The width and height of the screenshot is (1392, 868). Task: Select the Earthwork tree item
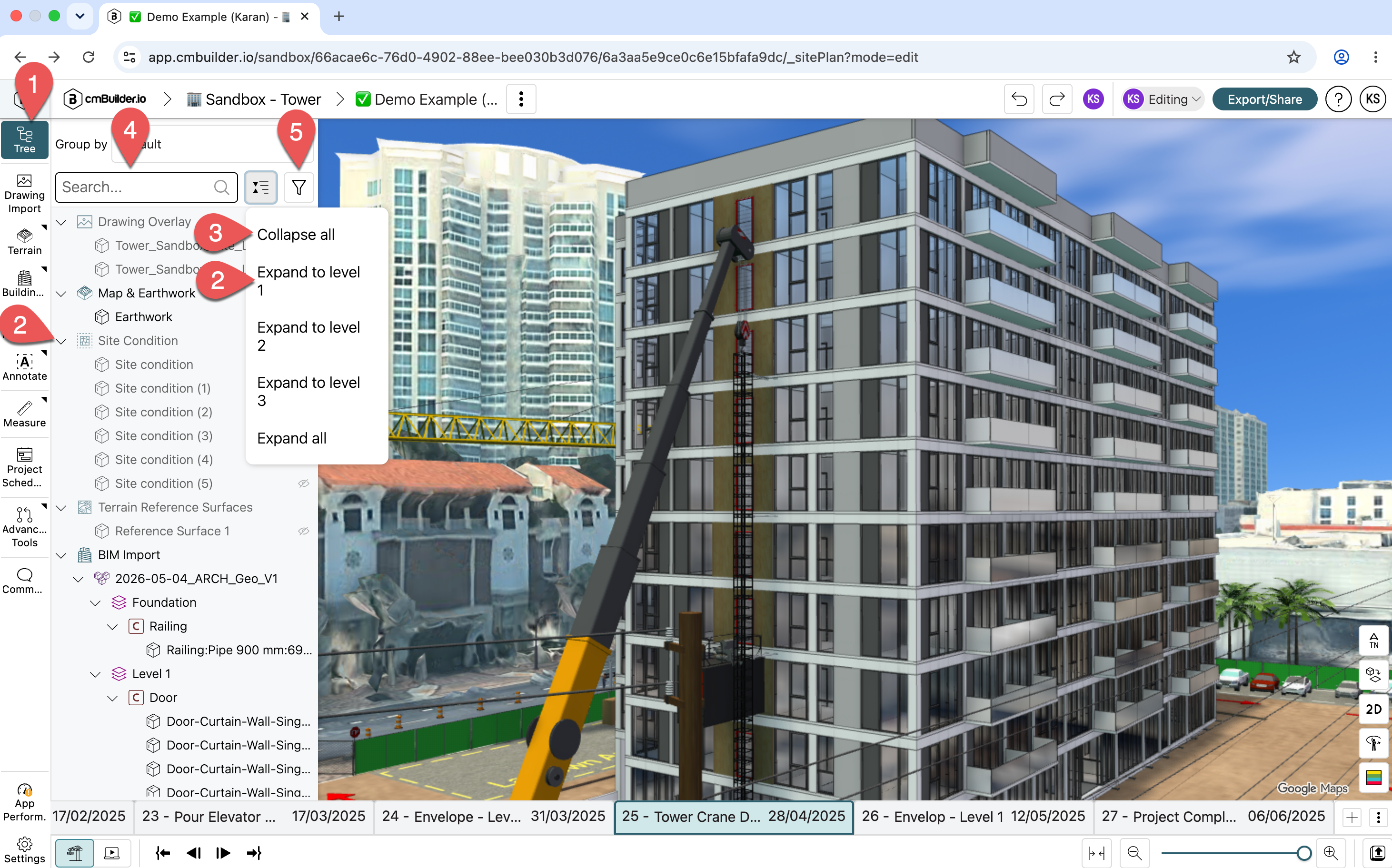(x=143, y=317)
